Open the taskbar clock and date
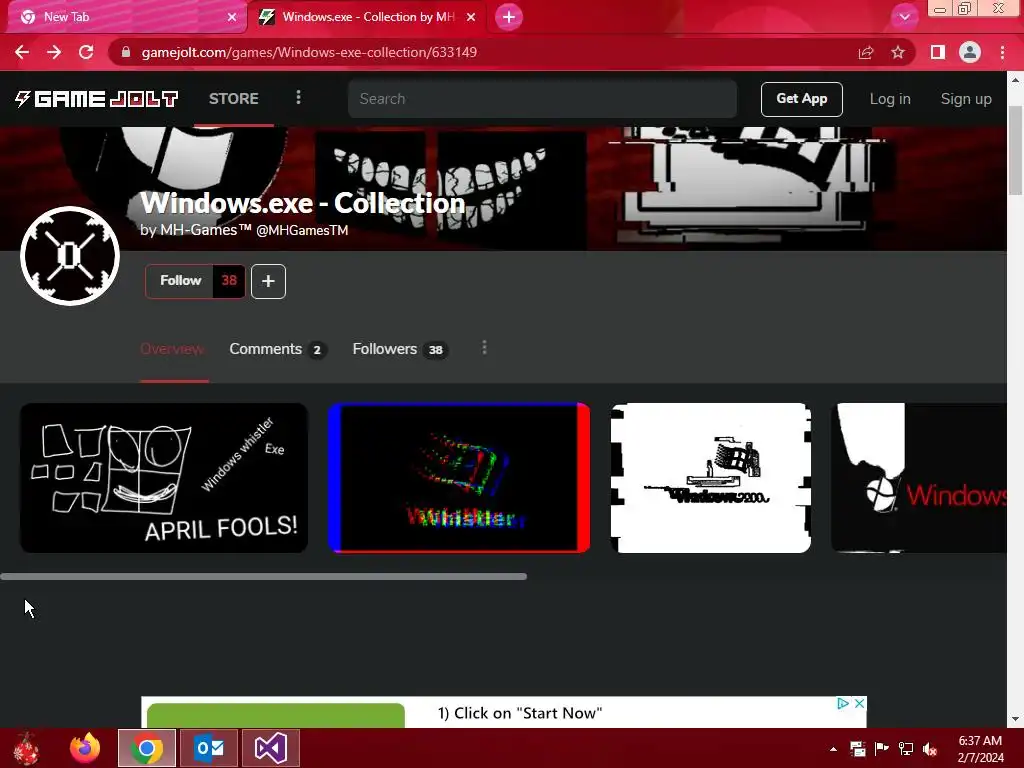Screen dimensions: 1024x768 (980, 749)
